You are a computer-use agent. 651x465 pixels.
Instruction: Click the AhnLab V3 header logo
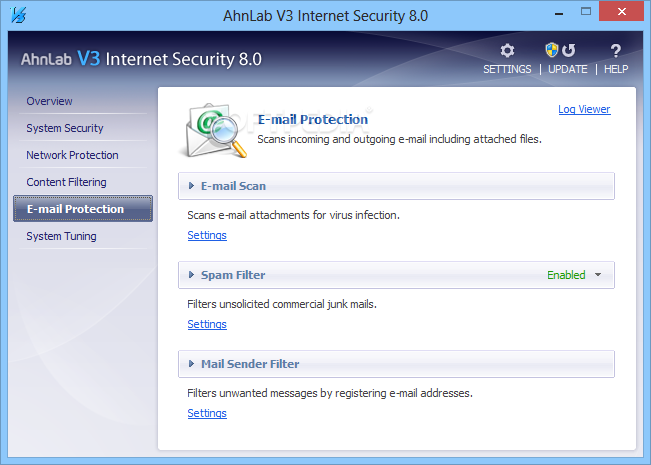pyautogui.click(x=140, y=59)
